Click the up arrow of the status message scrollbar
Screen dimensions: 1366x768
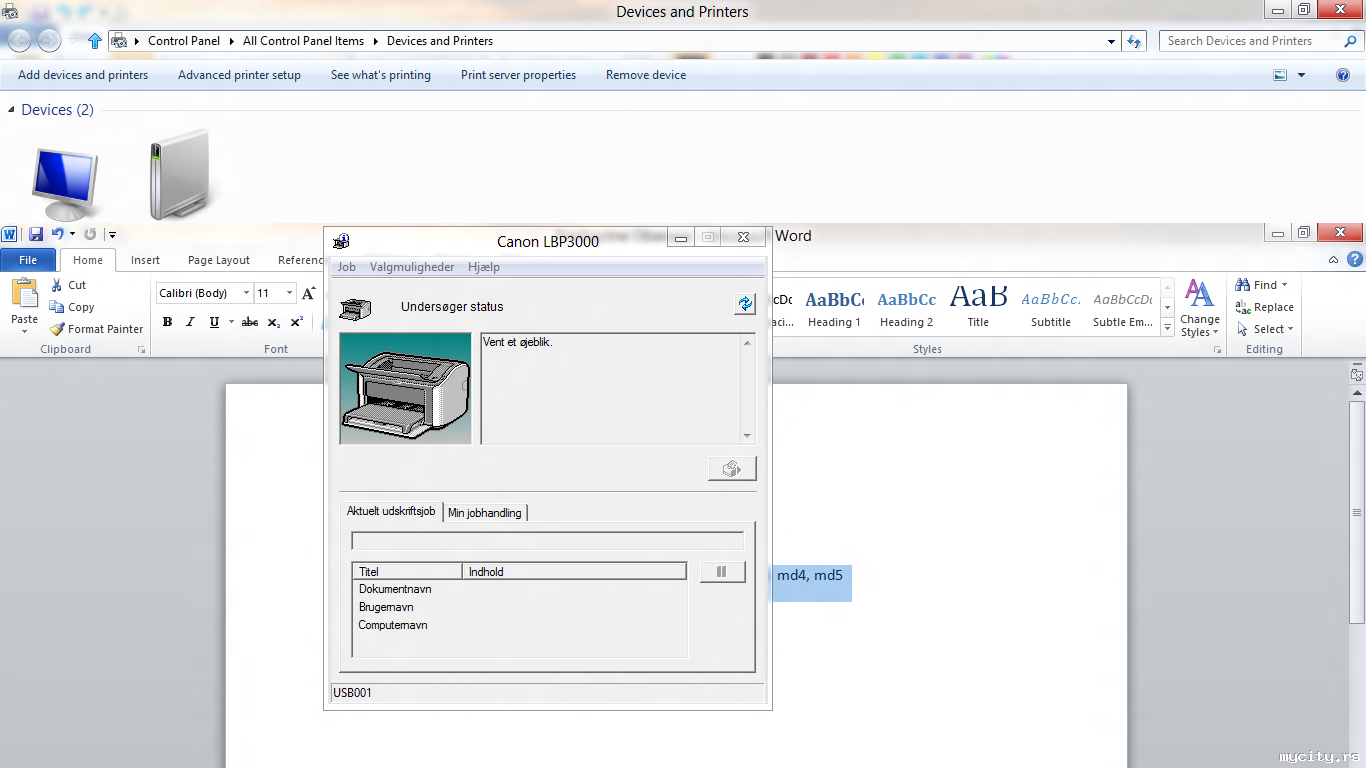coord(747,343)
